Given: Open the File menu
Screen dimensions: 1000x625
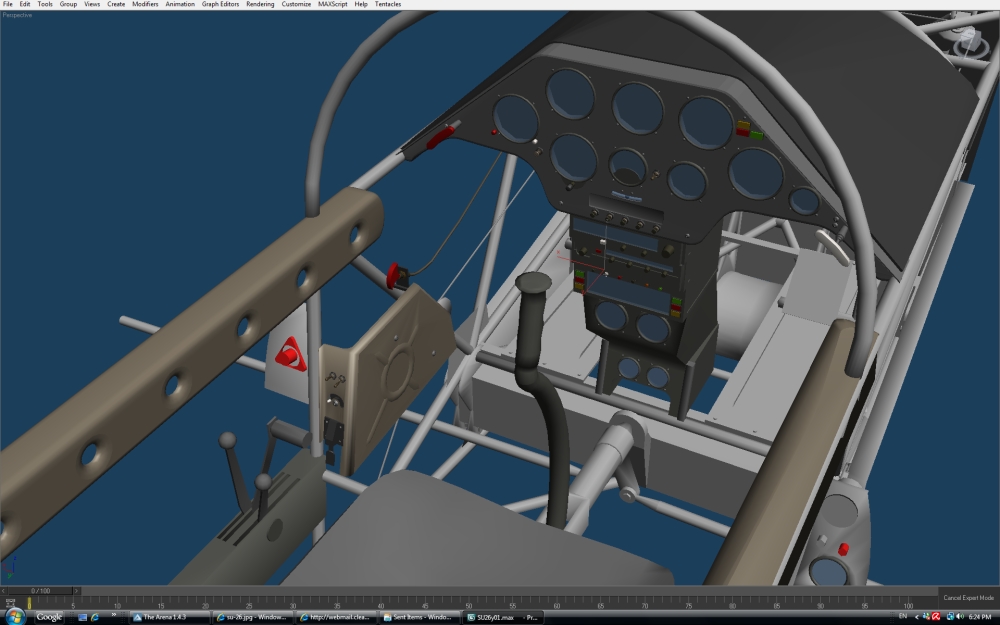Looking at the screenshot, I should click(x=8, y=4).
